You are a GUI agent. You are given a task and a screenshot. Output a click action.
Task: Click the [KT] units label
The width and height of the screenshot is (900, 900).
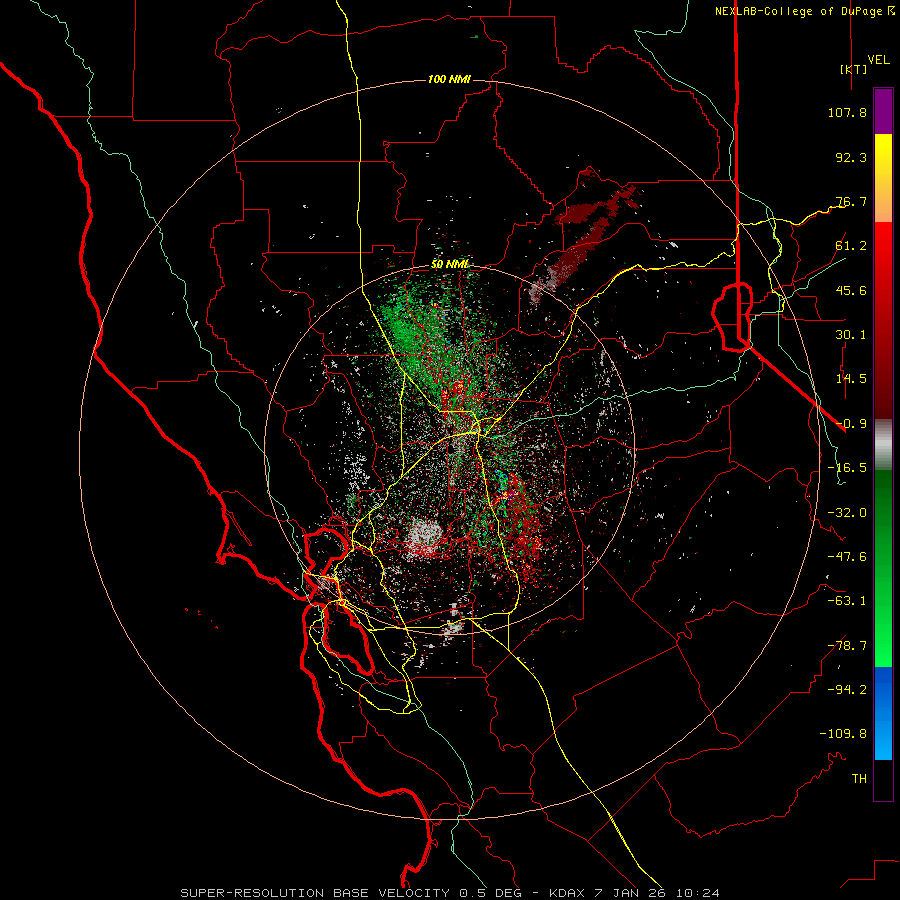click(854, 69)
